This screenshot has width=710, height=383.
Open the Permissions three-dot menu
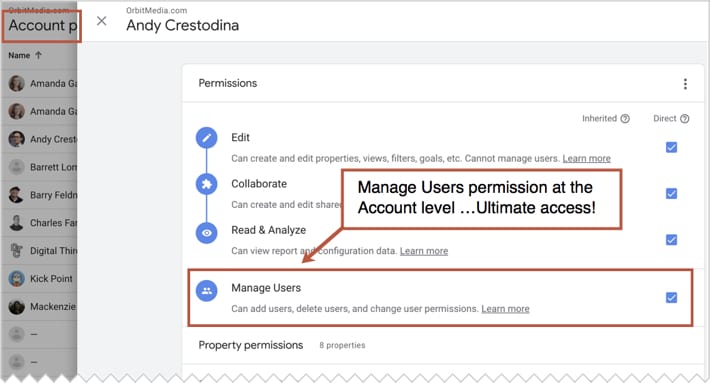click(x=685, y=84)
